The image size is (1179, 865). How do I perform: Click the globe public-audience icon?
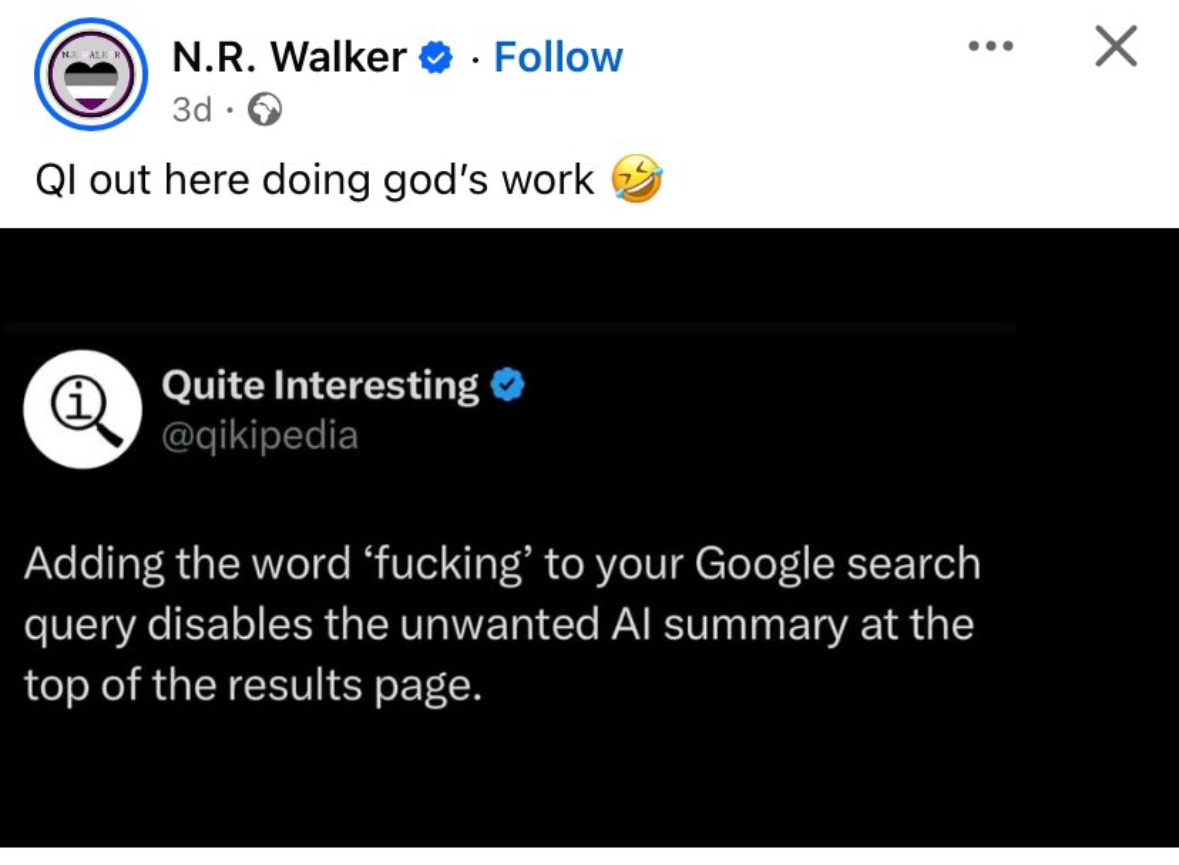(266, 110)
